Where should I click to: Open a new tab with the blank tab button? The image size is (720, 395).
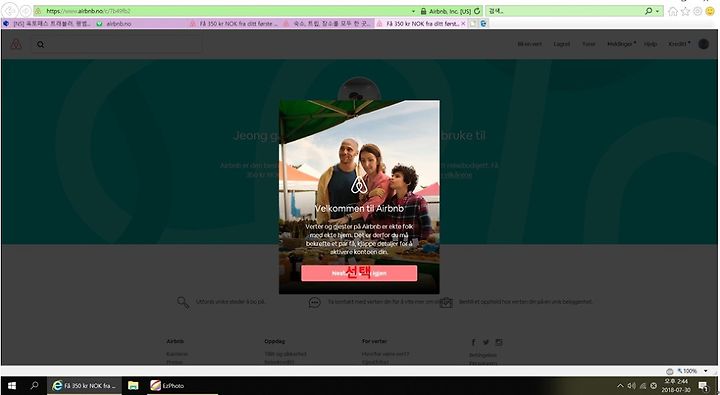(x=473, y=23)
